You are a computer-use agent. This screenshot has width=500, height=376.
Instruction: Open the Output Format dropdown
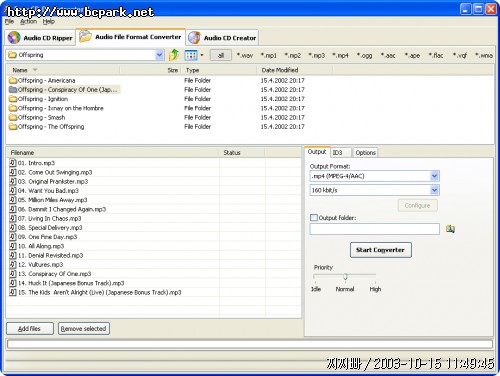tap(434, 176)
